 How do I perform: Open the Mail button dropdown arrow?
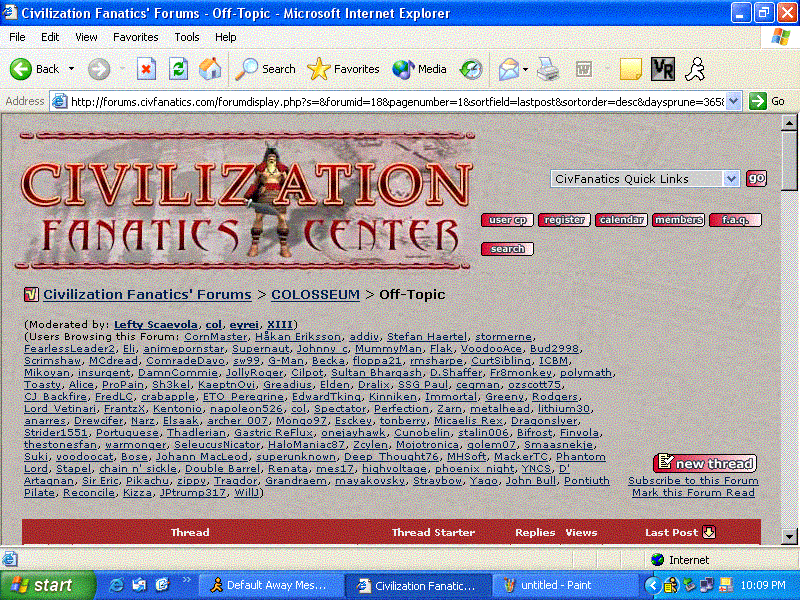(526, 69)
